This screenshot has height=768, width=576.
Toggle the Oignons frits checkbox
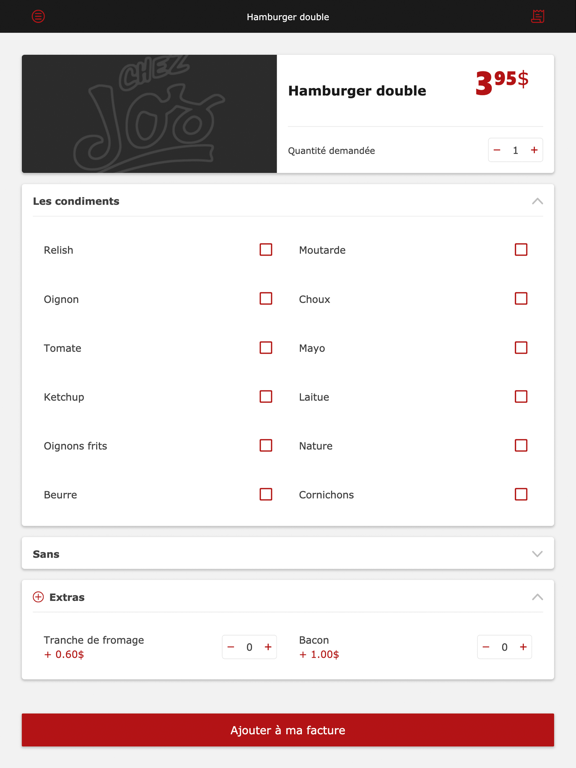pos(266,445)
